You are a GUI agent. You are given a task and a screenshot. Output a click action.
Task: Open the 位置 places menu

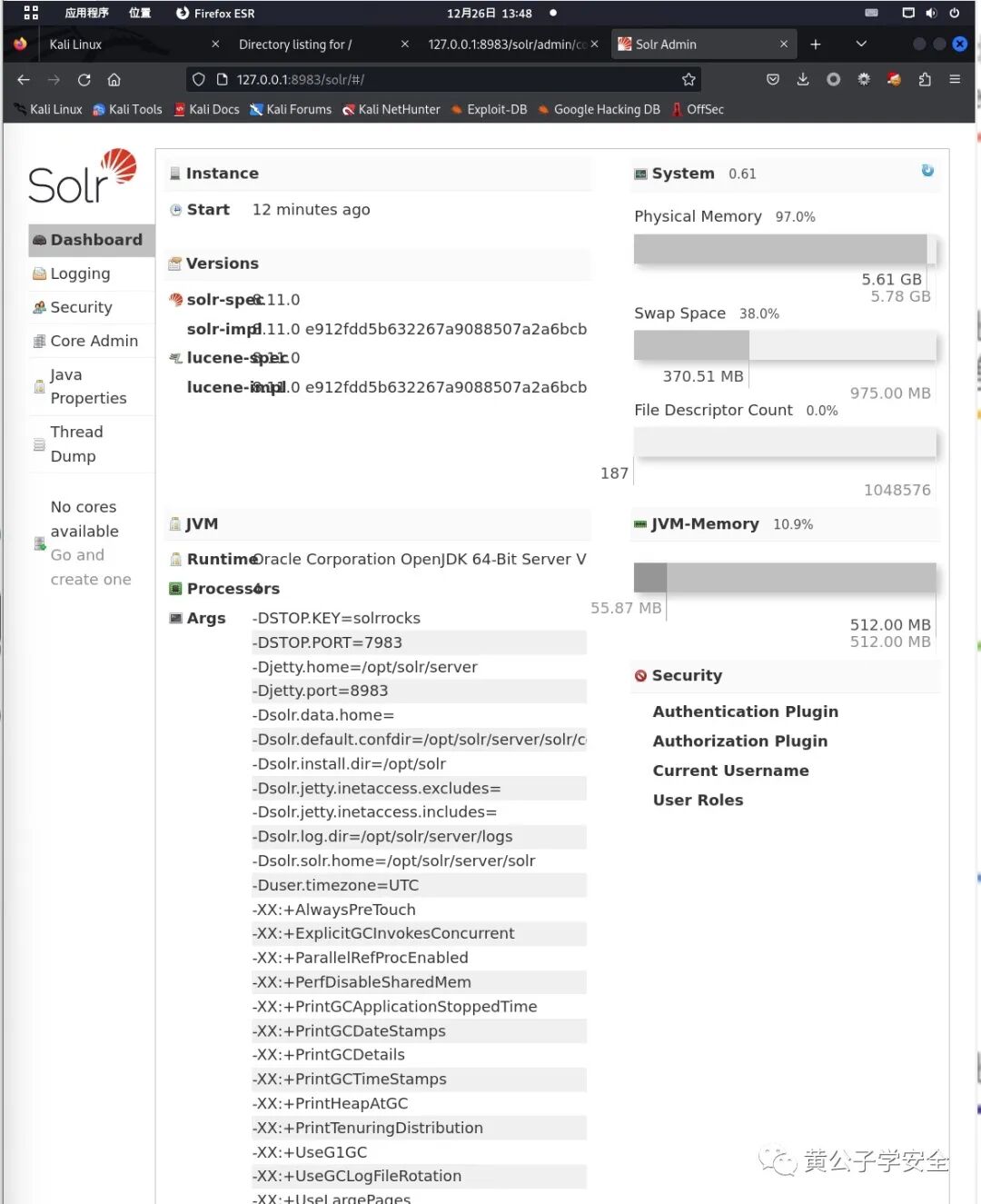[140, 14]
